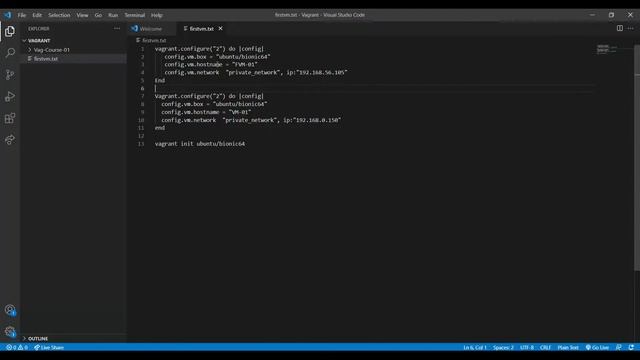Select the firstvm.txt editor tab
Image resolution: width=640 pixels, height=360 pixels.
point(202,29)
